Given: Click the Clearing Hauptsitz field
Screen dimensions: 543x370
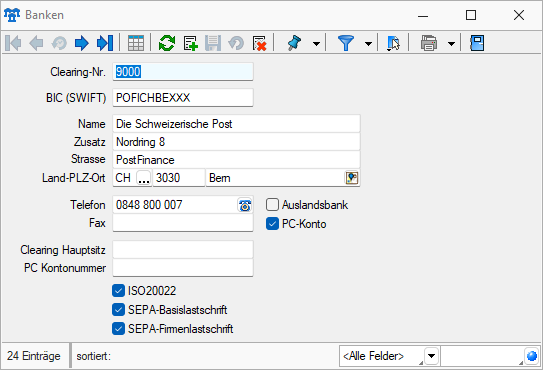Looking at the screenshot, I should pos(183,250).
